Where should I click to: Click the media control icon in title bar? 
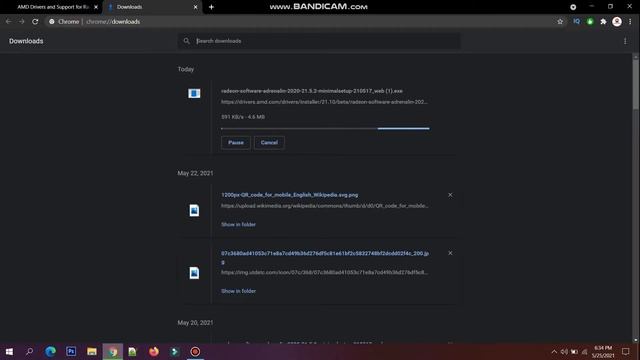click(573, 7)
